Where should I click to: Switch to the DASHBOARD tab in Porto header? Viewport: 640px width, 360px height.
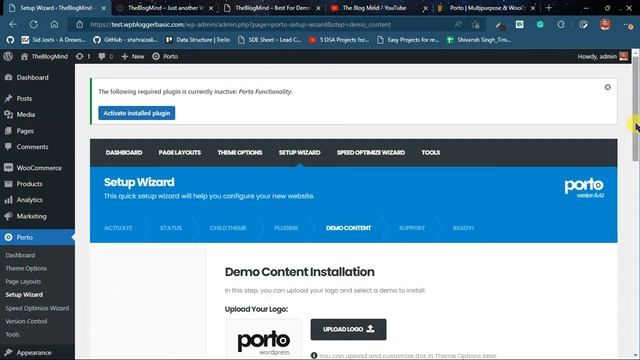(124, 153)
